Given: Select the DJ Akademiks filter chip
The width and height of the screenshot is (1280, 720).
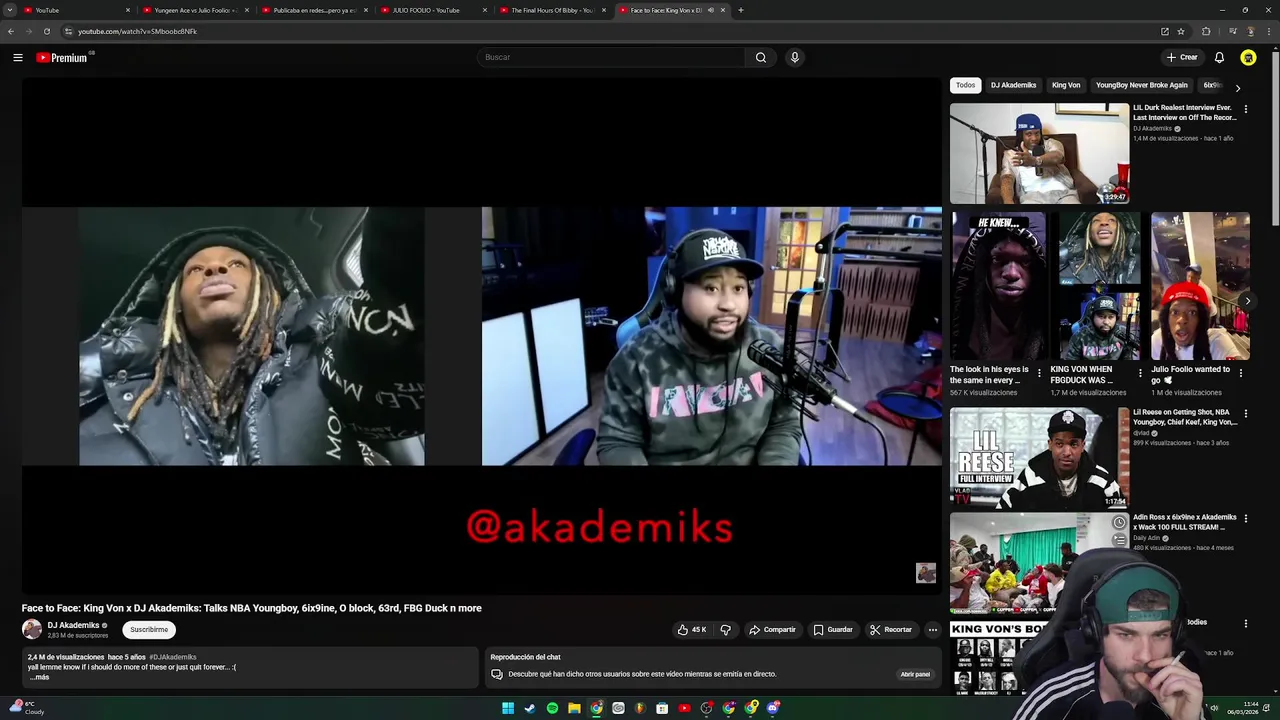Looking at the screenshot, I should click(1013, 85).
